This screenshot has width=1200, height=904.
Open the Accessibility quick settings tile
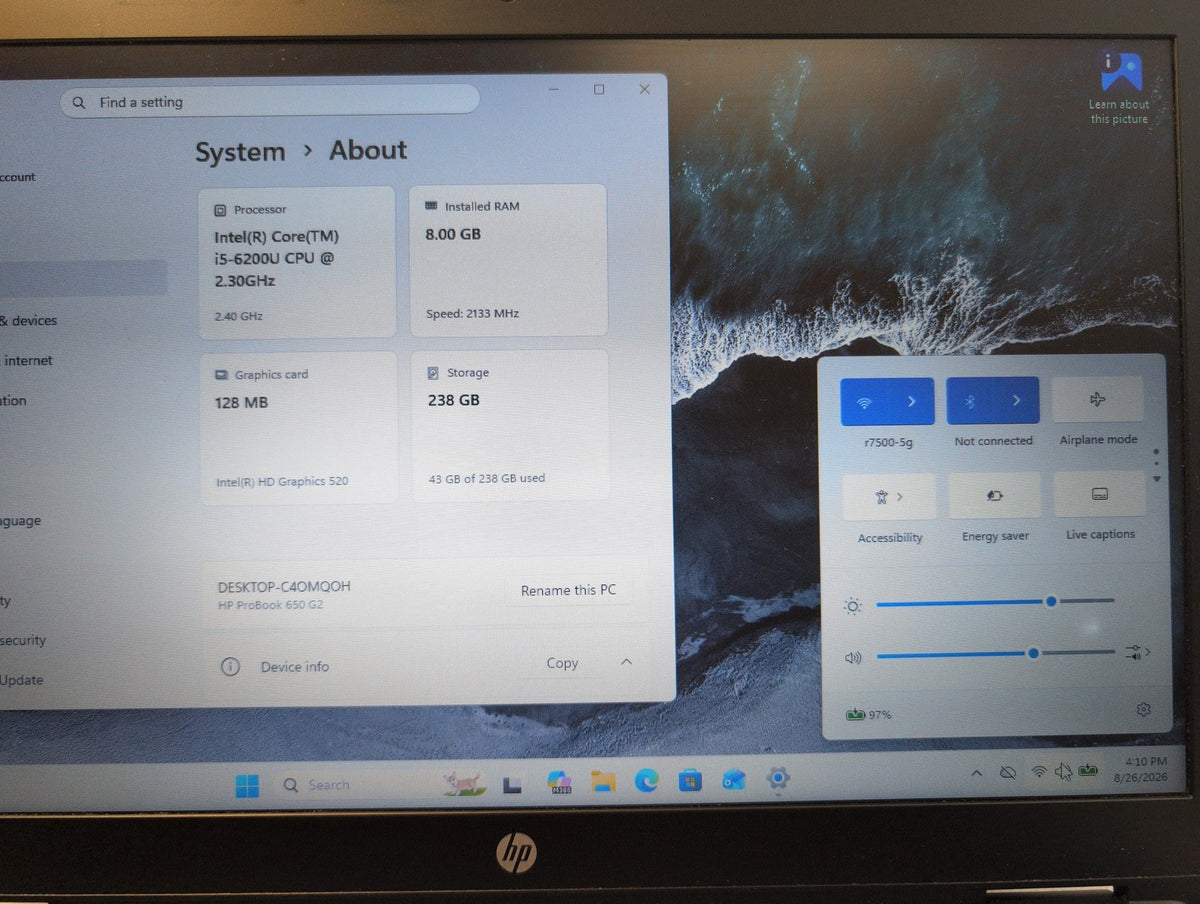point(889,496)
